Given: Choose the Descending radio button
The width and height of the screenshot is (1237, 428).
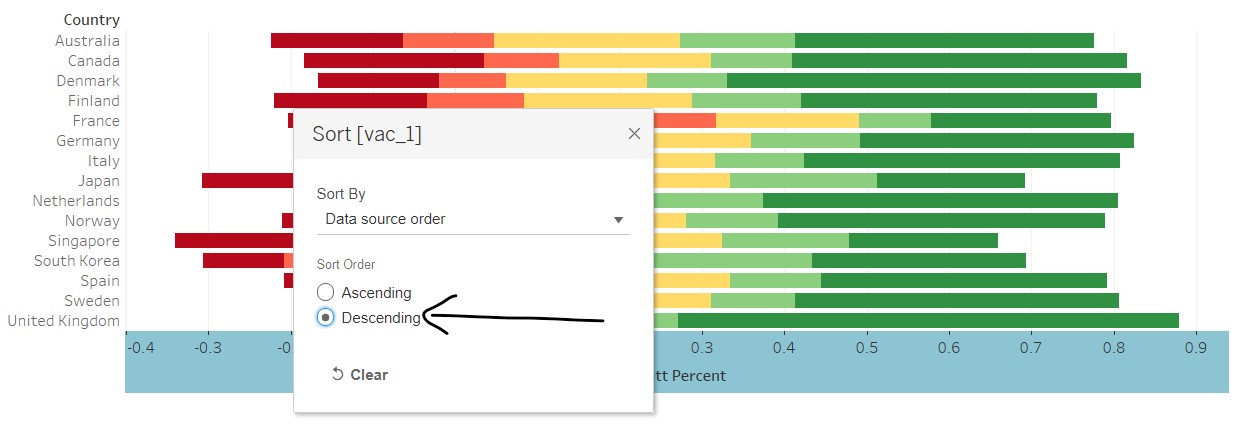Looking at the screenshot, I should 325,317.
